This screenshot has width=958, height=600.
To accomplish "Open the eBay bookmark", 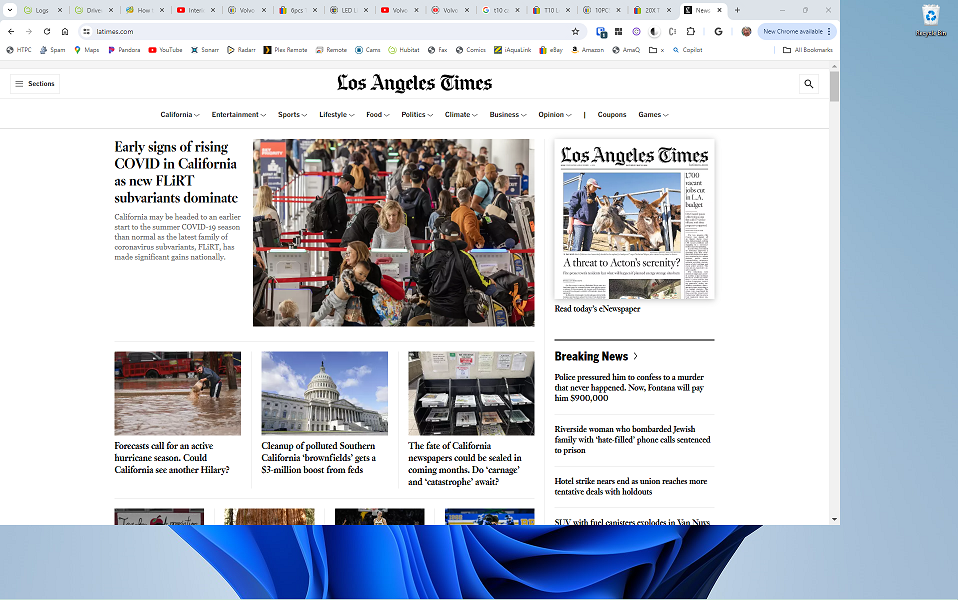I will tap(551, 50).
